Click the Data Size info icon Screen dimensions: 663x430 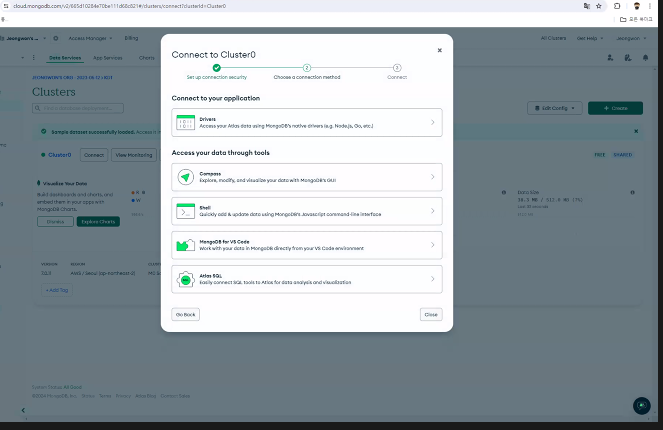click(x=633, y=192)
